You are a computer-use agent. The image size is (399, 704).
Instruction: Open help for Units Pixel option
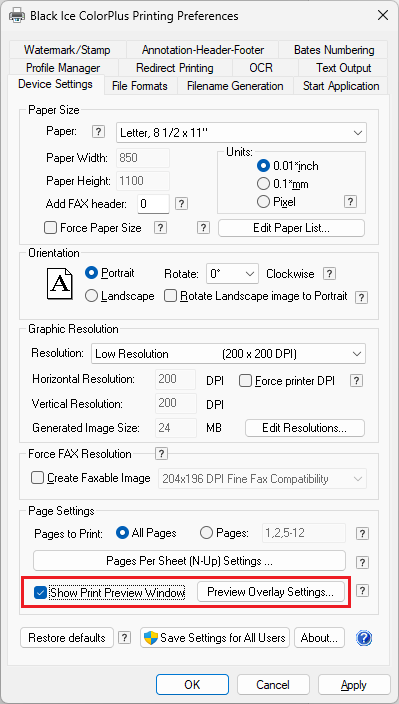[350, 202]
